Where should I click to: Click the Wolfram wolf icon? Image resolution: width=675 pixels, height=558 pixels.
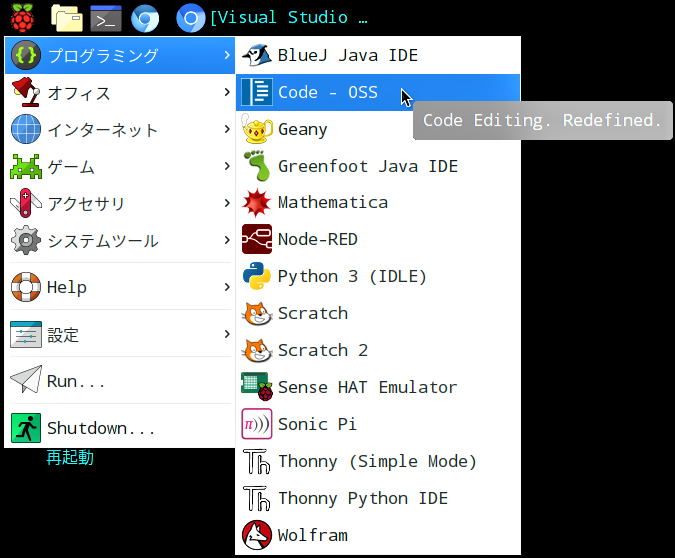pyautogui.click(x=257, y=536)
